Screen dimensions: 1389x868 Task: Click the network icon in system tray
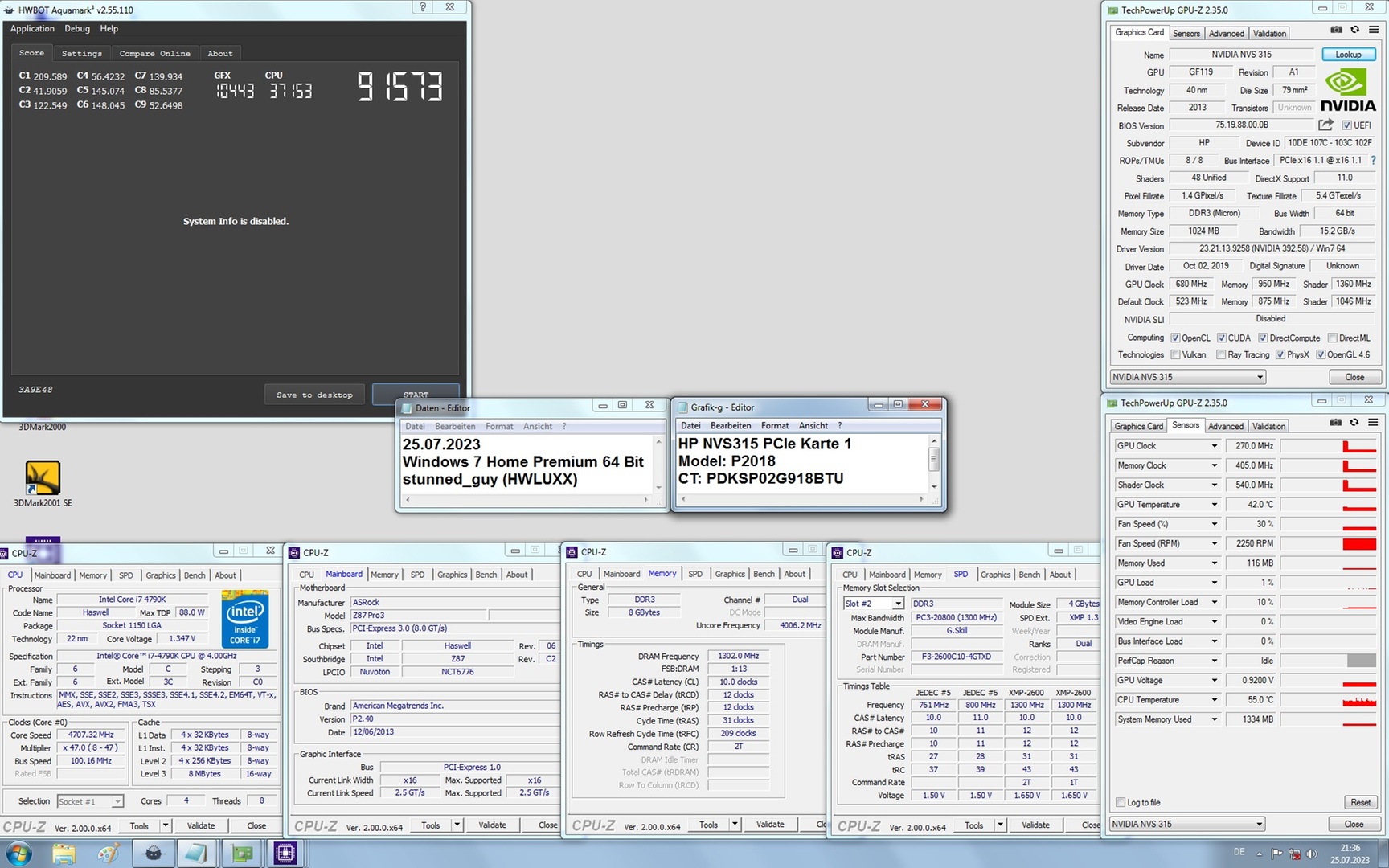pos(1294,854)
